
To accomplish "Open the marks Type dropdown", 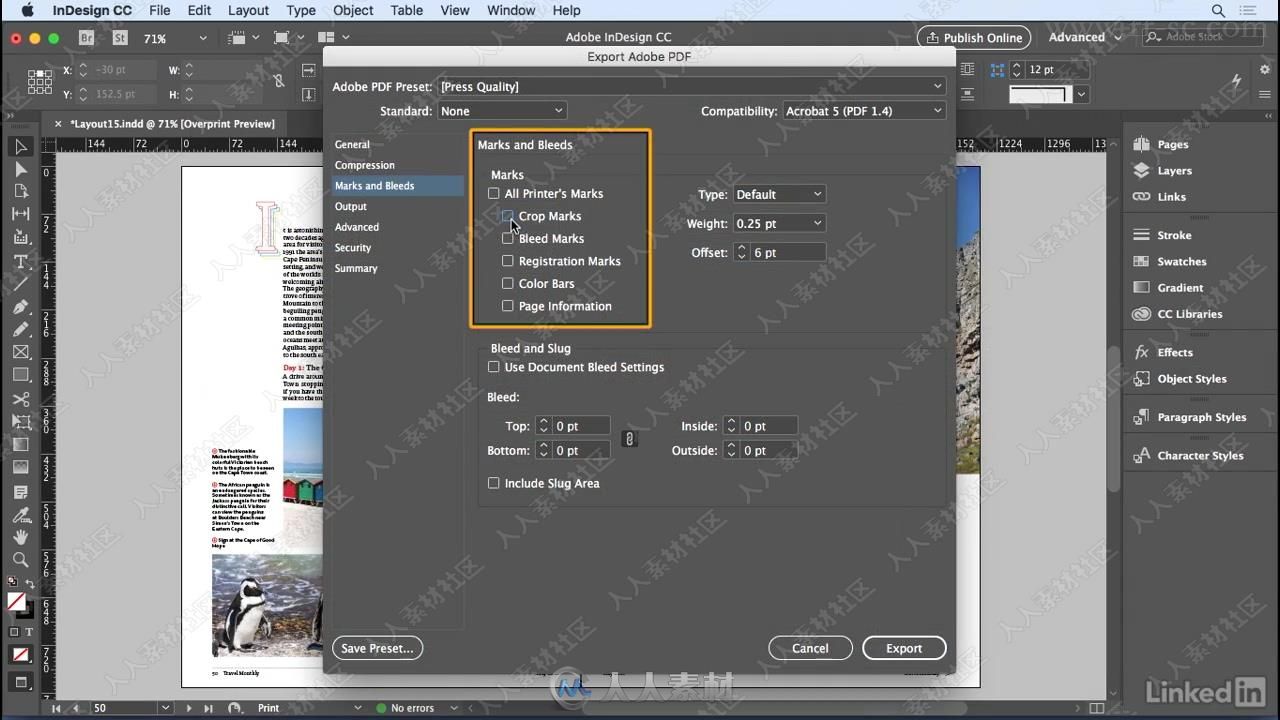I will [779, 194].
